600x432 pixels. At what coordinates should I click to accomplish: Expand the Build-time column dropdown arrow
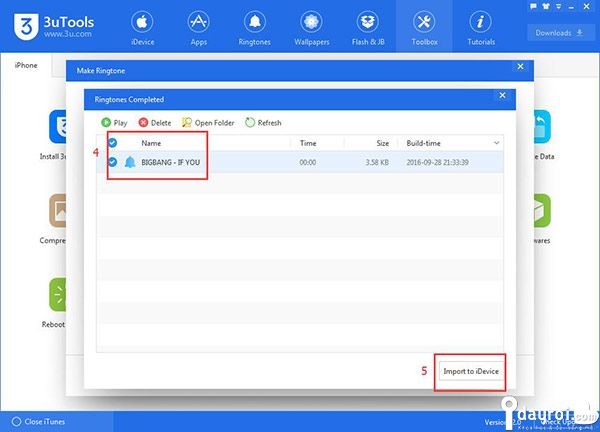click(x=497, y=143)
